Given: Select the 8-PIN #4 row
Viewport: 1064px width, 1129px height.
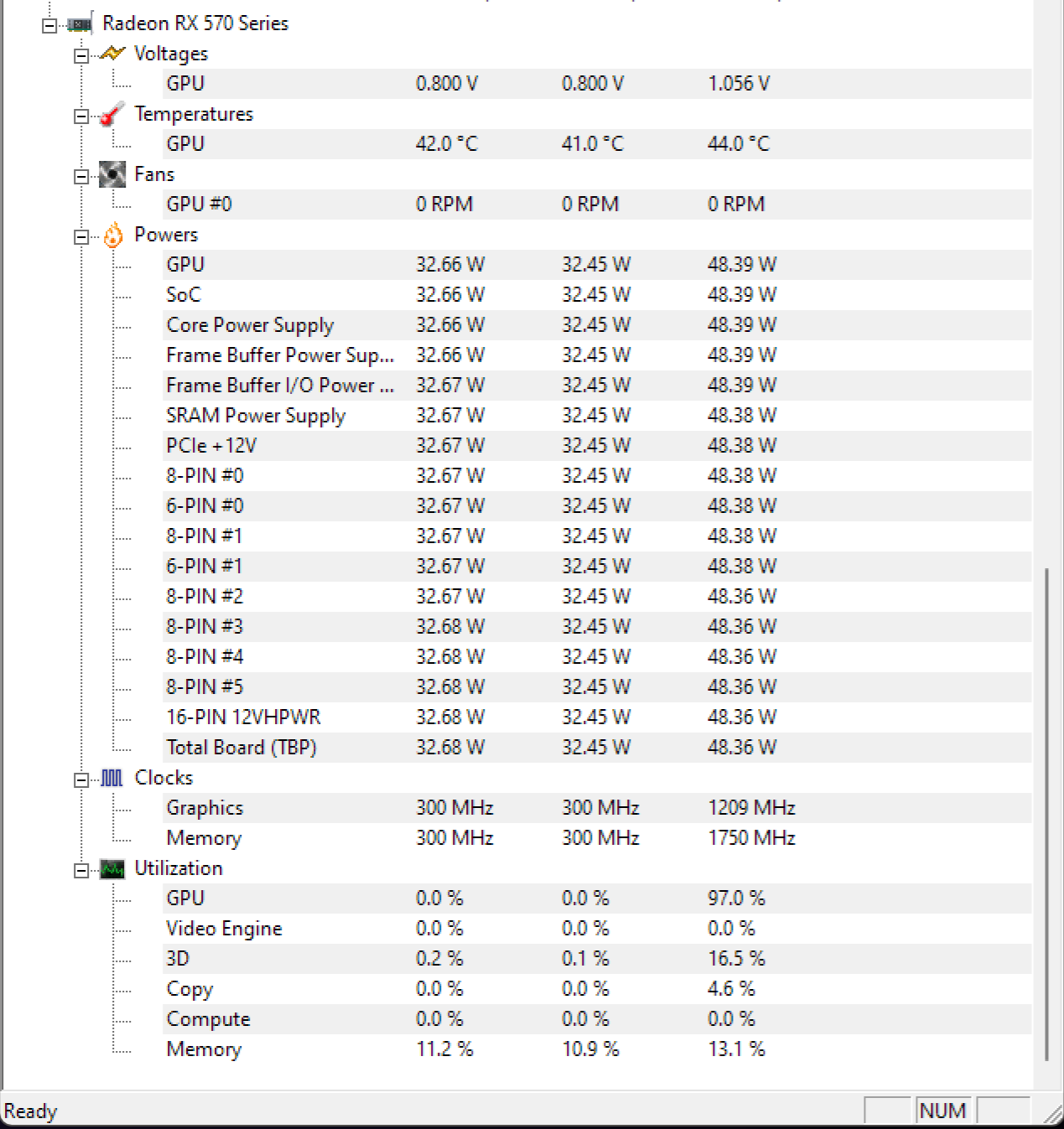Looking at the screenshot, I should (x=597, y=657).
